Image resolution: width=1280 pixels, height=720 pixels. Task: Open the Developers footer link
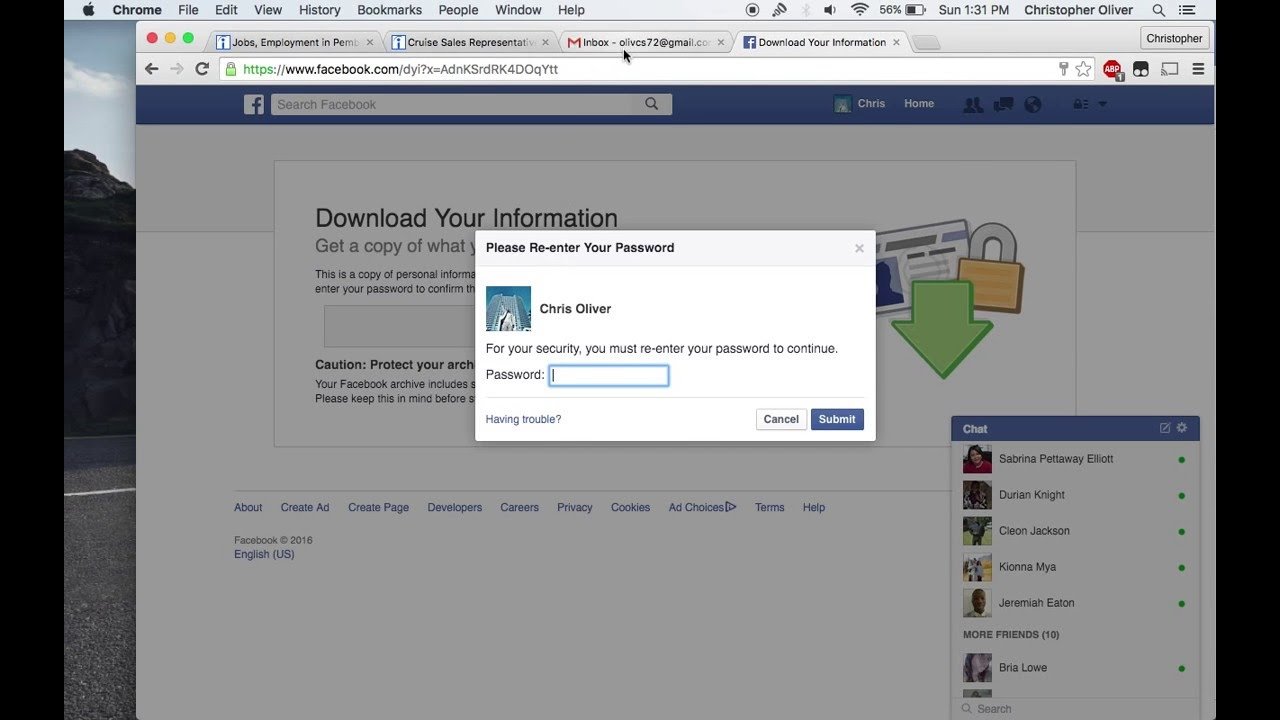coord(455,507)
